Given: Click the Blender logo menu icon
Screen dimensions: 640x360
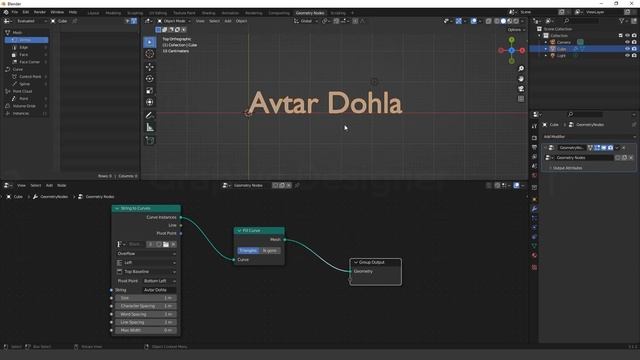Looking at the screenshot, I should 6,12.
